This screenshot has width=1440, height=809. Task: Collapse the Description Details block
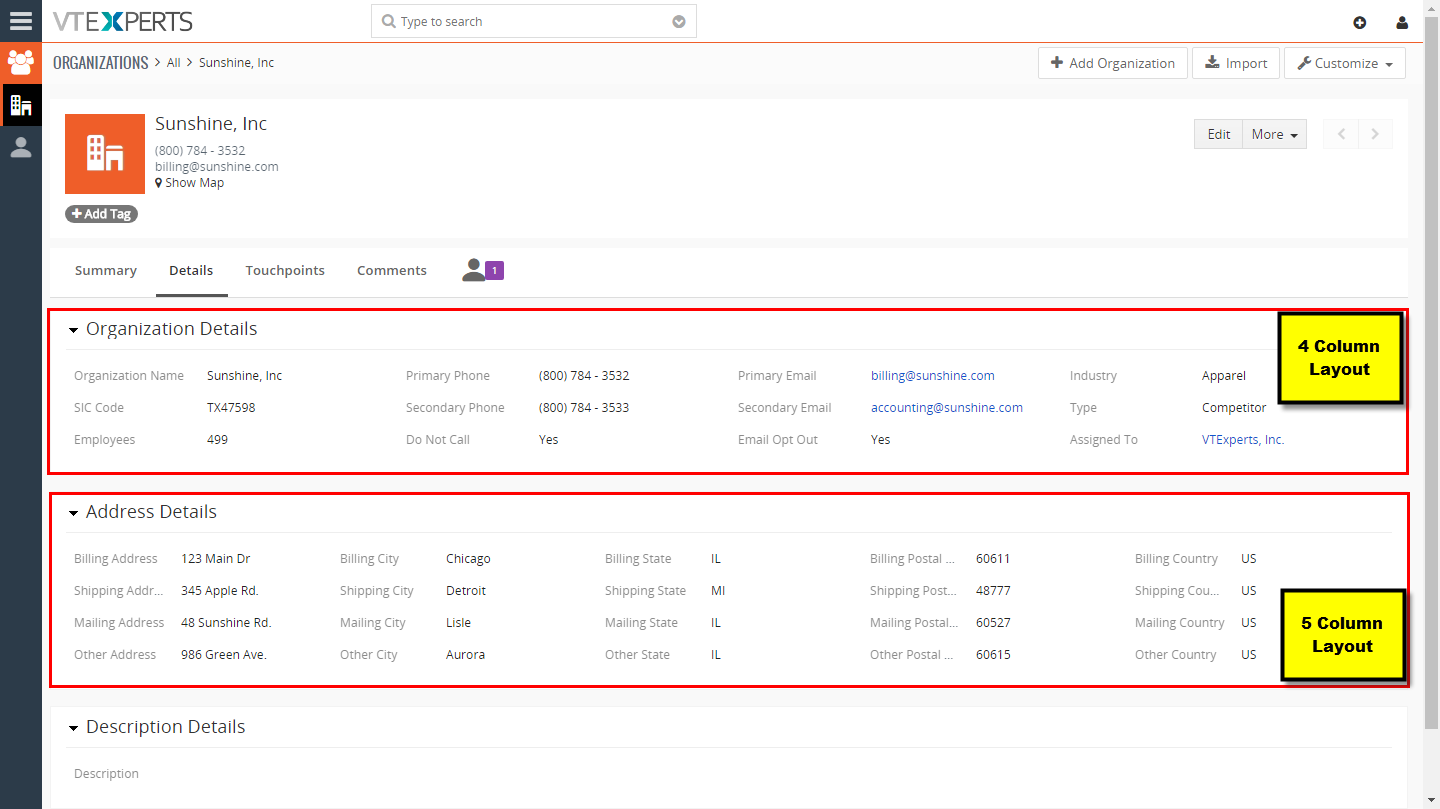pos(73,728)
